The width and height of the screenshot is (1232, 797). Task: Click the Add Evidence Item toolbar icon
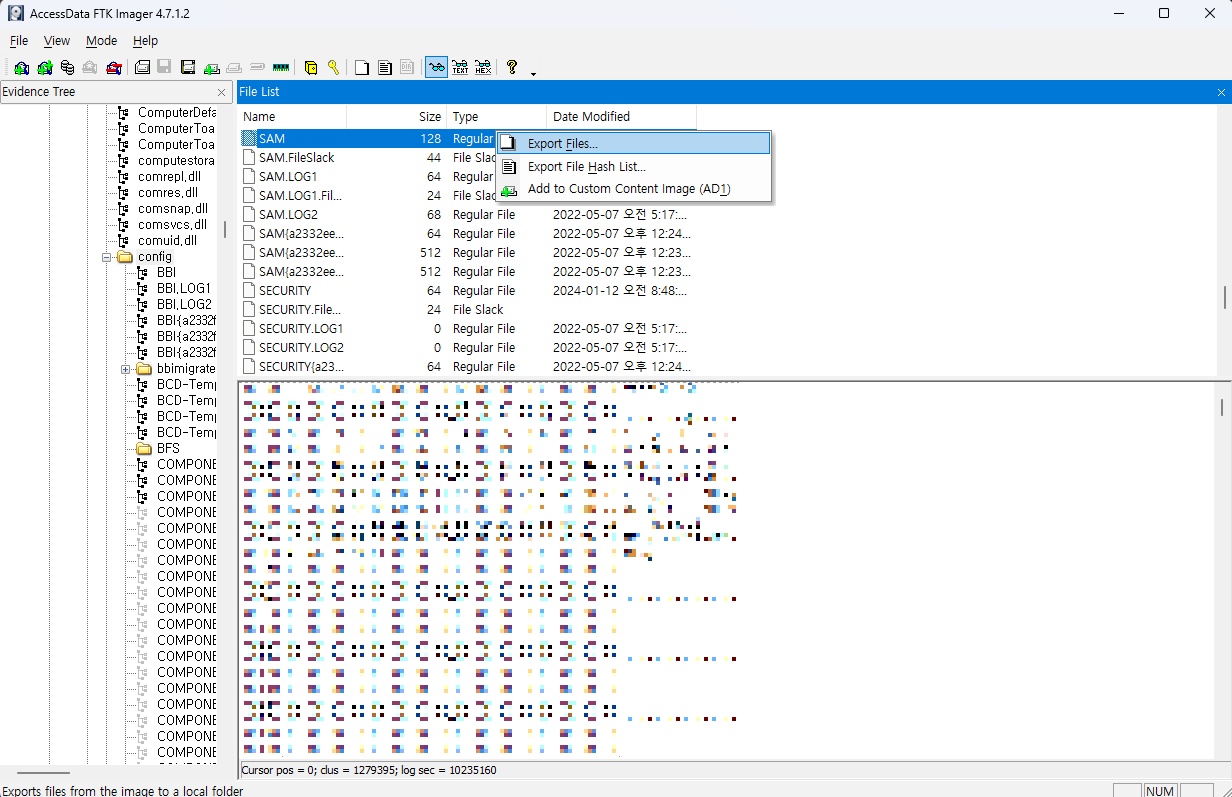click(20, 67)
